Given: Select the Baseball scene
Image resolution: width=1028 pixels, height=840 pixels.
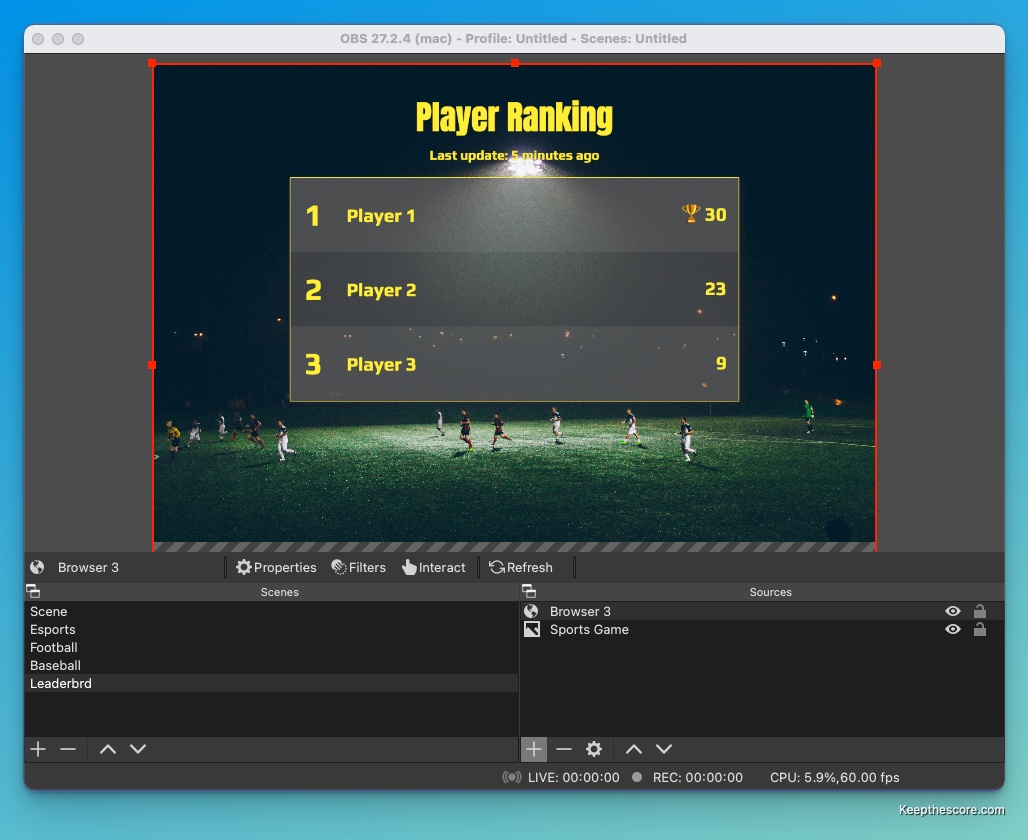Looking at the screenshot, I should point(271,666).
